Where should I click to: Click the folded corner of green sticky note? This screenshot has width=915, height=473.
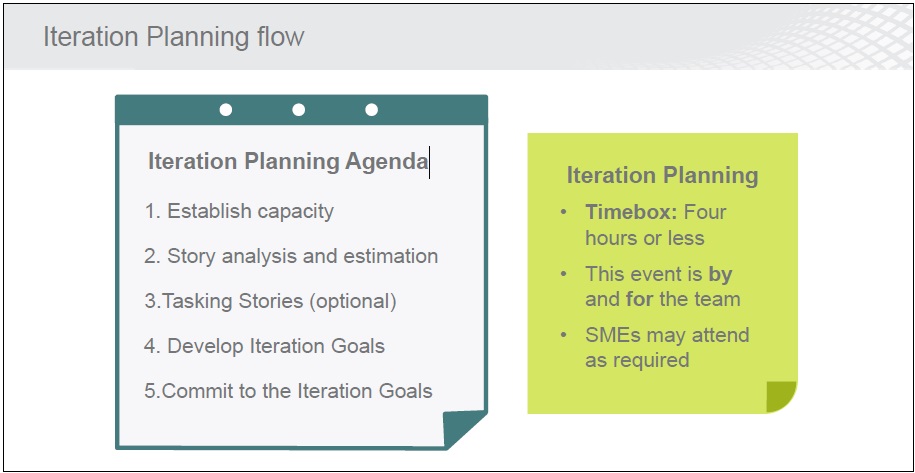click(781, 397)
